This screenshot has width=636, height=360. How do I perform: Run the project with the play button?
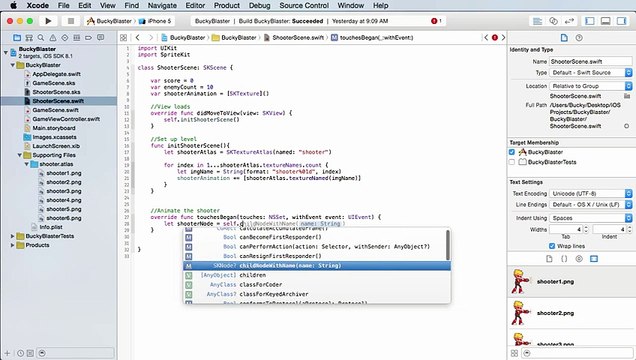[48, 21]
